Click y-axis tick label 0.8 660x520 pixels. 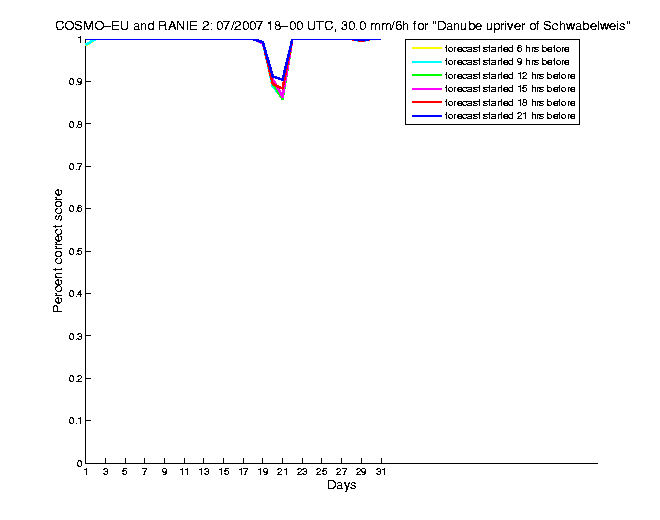coord(74,124)
